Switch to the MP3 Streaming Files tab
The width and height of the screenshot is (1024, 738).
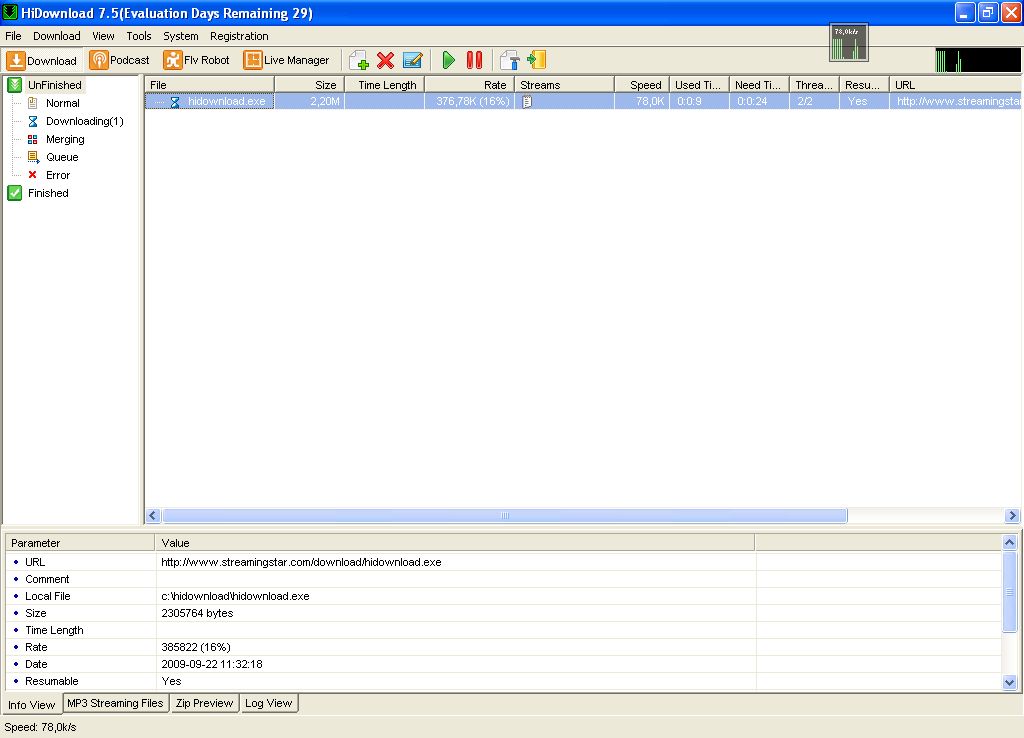[x=115, y=703]
